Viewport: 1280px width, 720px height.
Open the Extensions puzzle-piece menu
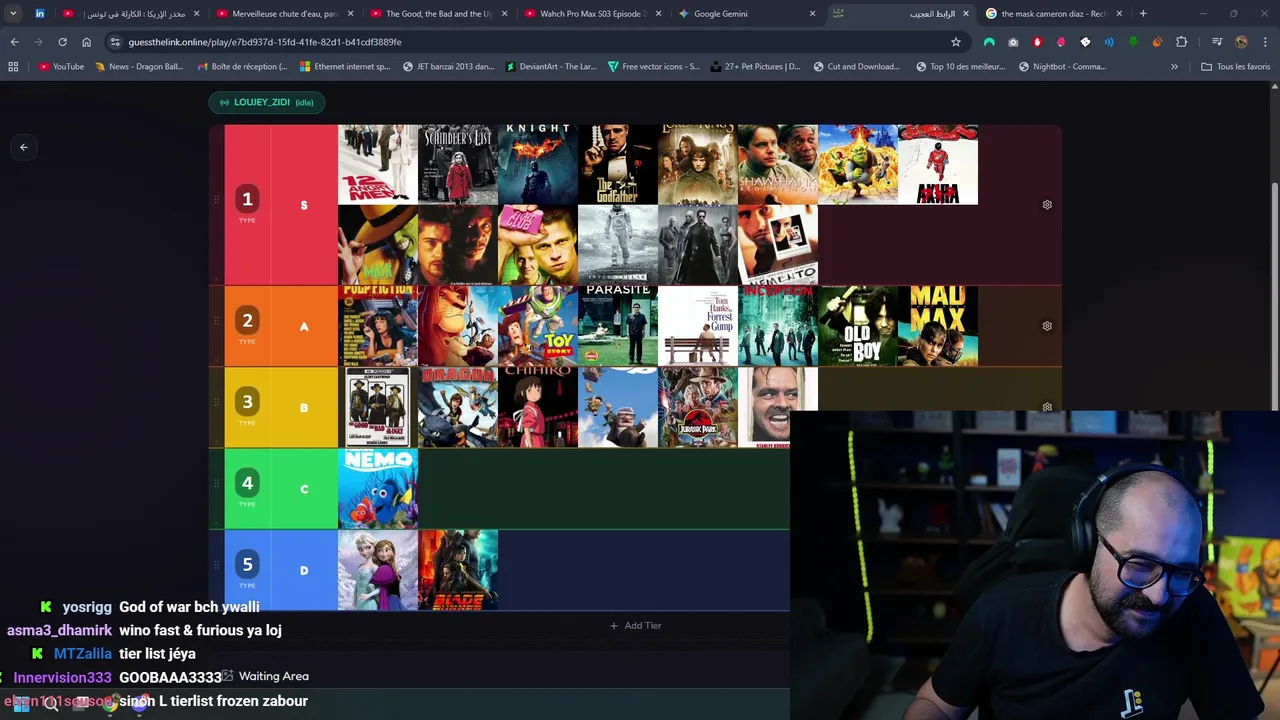tap(1182, 42)
